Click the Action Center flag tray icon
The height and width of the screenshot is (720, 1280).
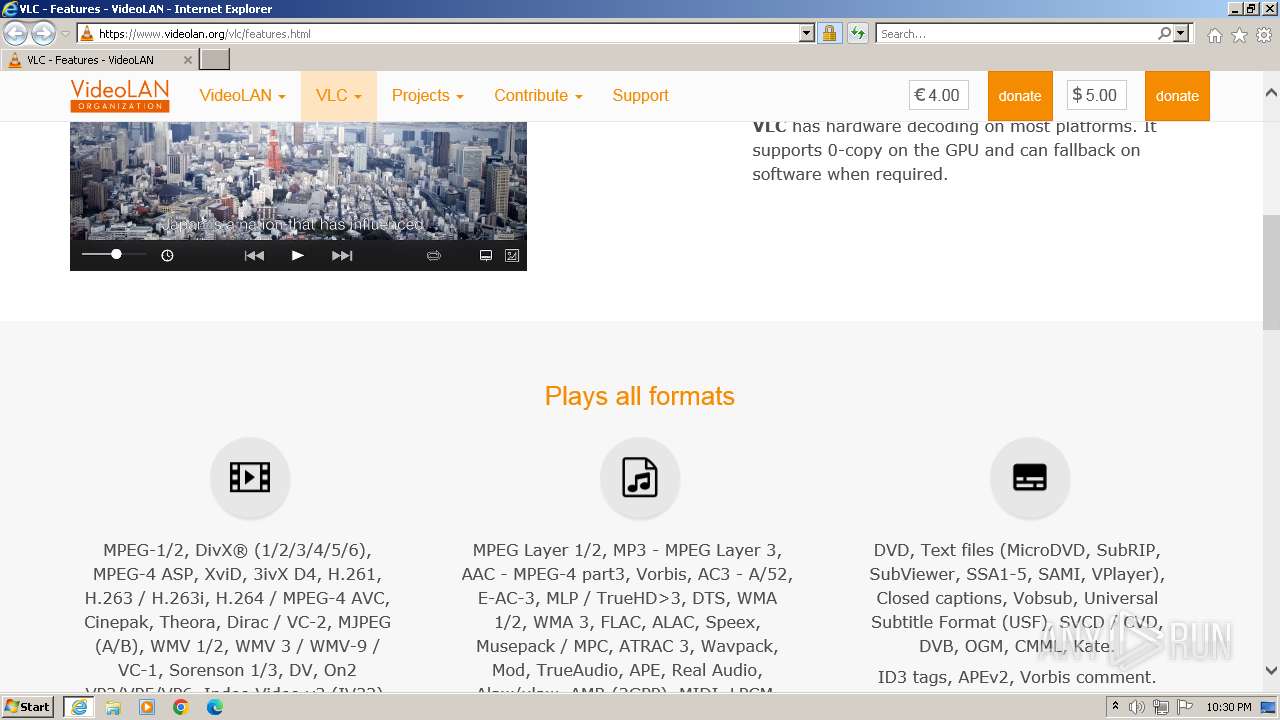pyautogui.click(x=1184, y=707)
